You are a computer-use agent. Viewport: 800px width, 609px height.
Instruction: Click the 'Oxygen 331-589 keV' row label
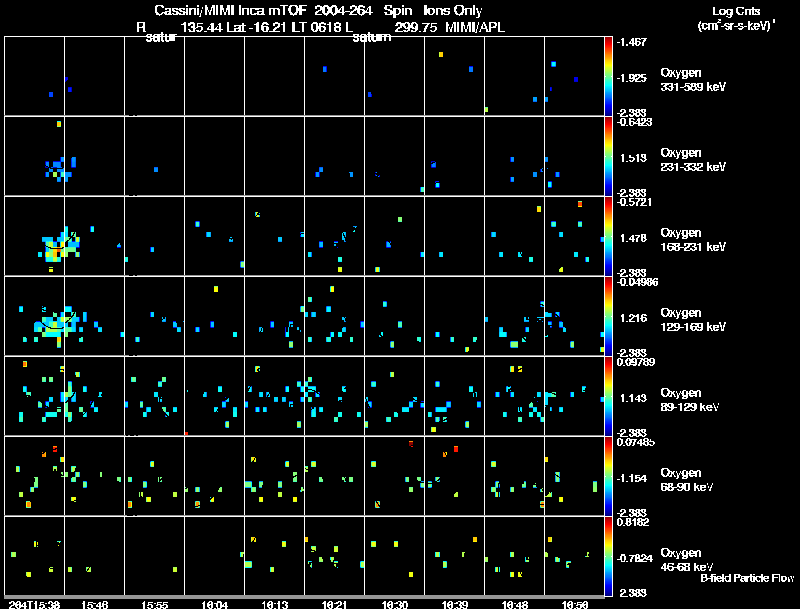pyautogui.click(x=693, y=80)
